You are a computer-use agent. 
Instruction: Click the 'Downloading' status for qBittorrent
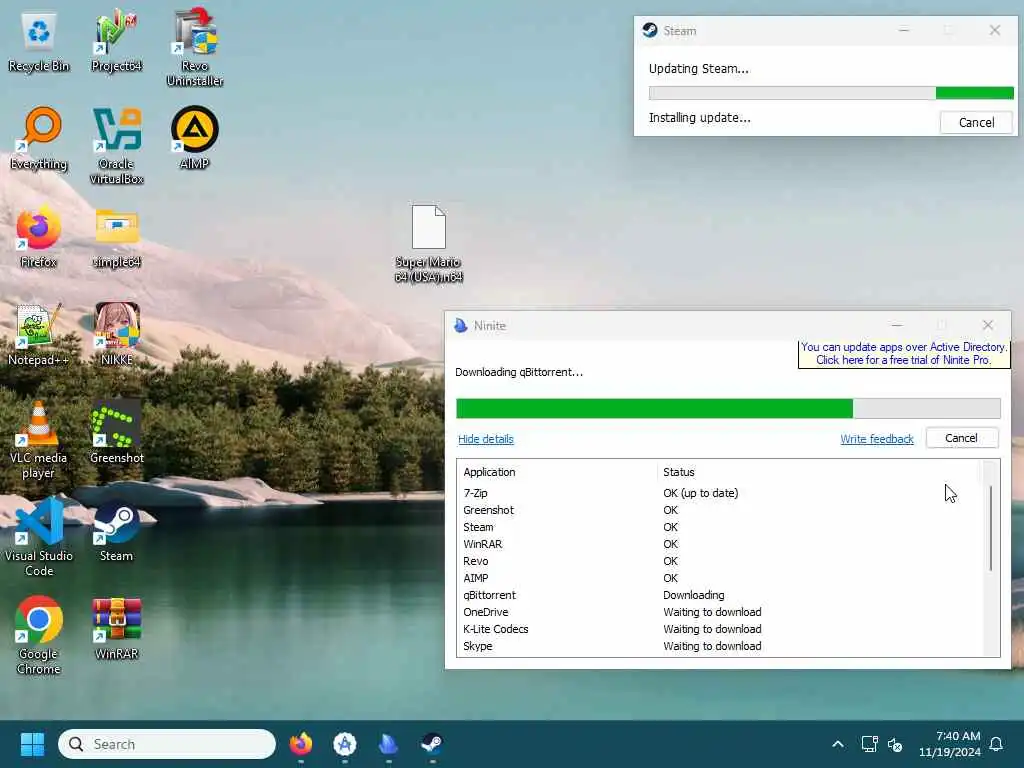(694, 595)
